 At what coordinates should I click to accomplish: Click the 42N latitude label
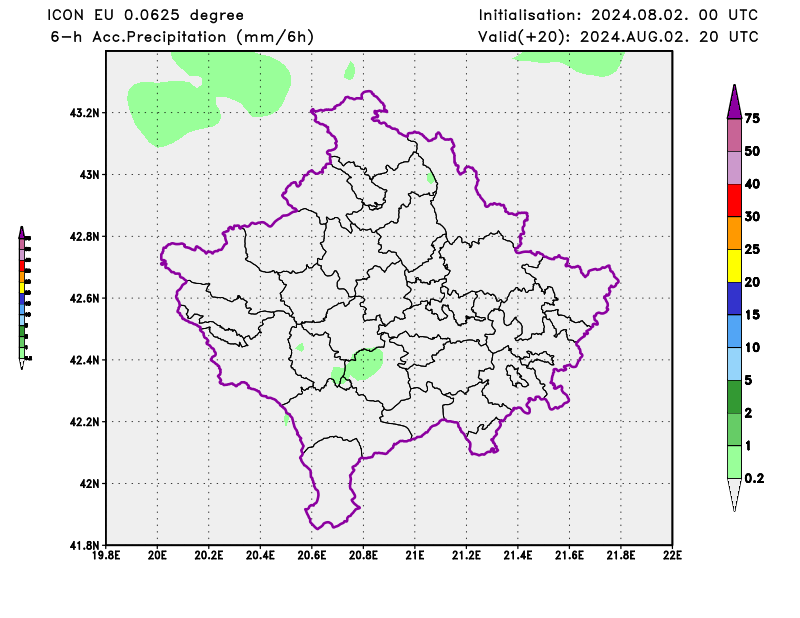point(89,483)
